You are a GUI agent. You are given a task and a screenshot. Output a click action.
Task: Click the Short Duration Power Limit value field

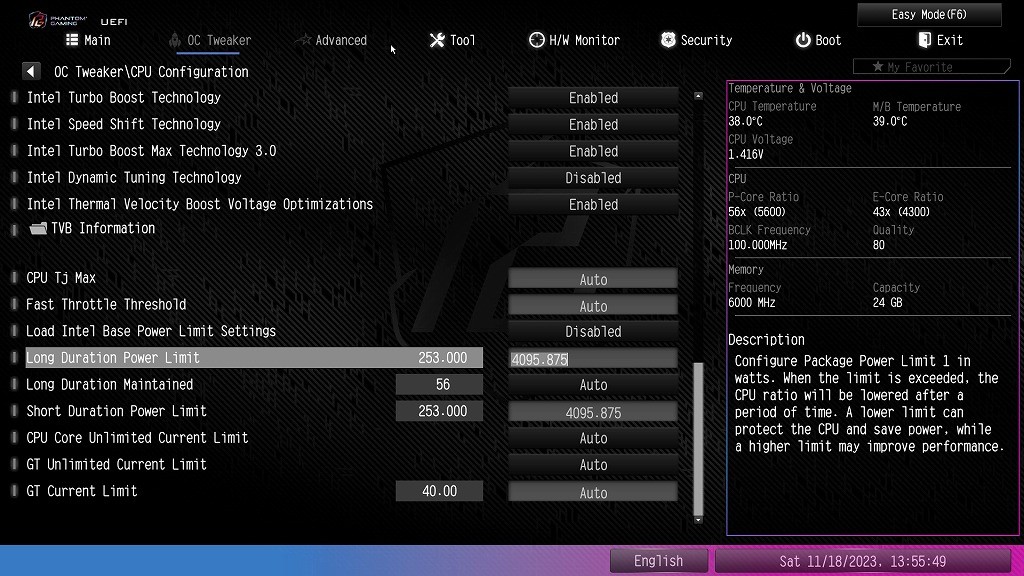593,412
